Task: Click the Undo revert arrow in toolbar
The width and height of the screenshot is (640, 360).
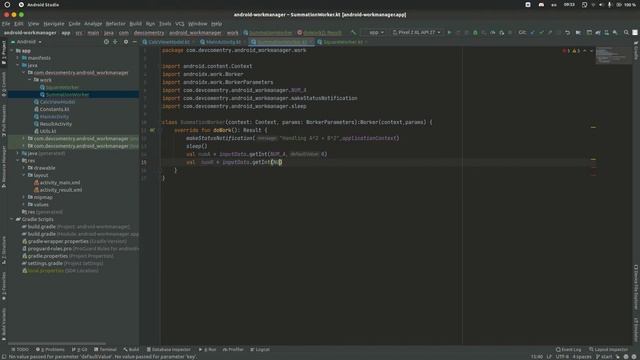Action: coord(567,32)
